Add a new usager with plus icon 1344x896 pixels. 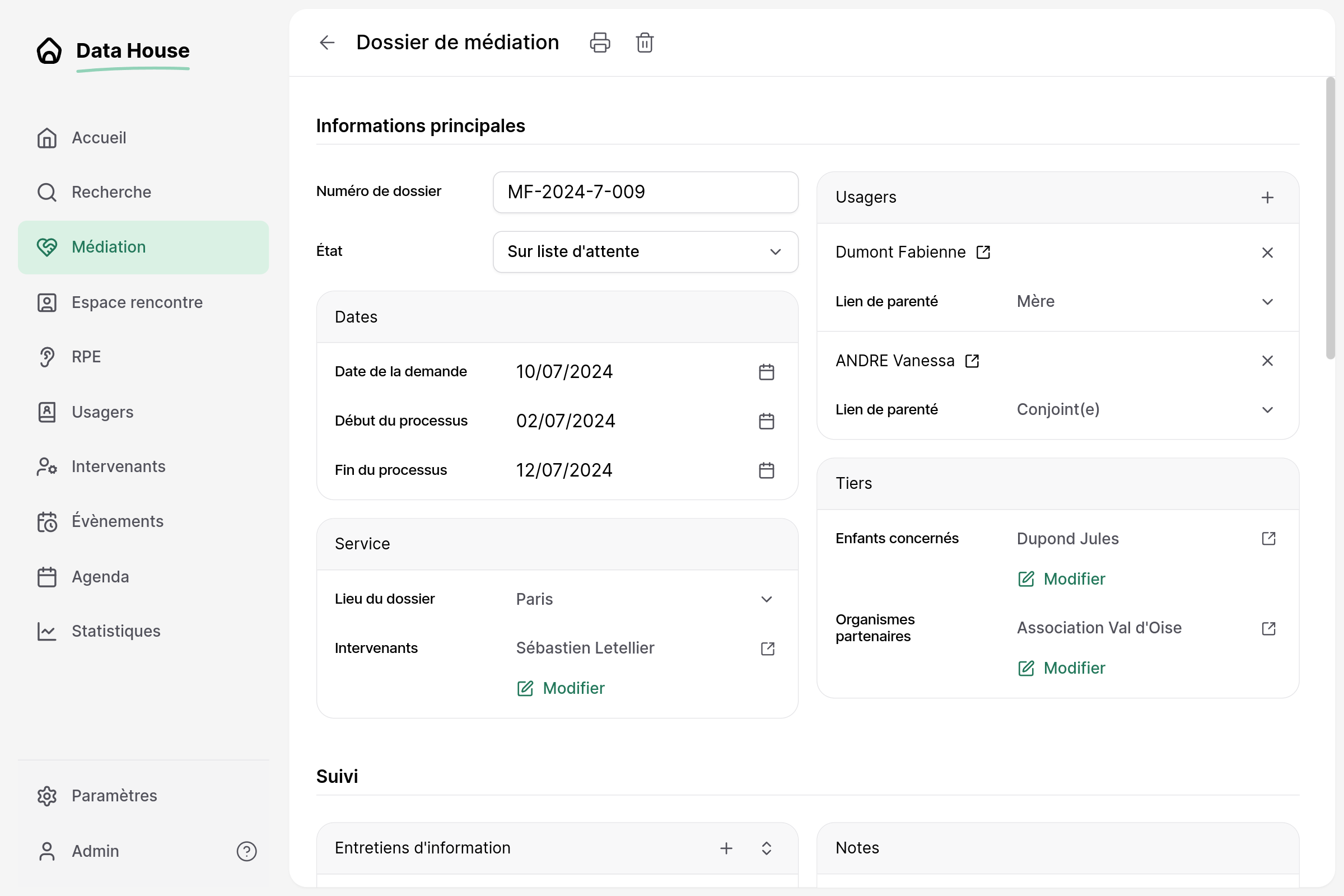coord(1267,197)
